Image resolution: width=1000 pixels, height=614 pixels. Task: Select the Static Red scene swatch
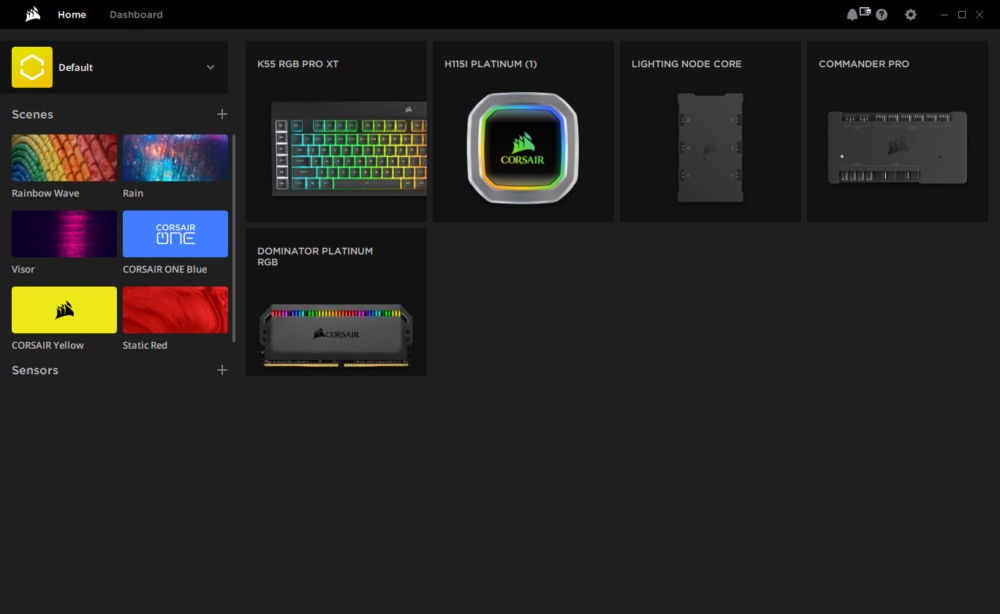pos(175,310)
